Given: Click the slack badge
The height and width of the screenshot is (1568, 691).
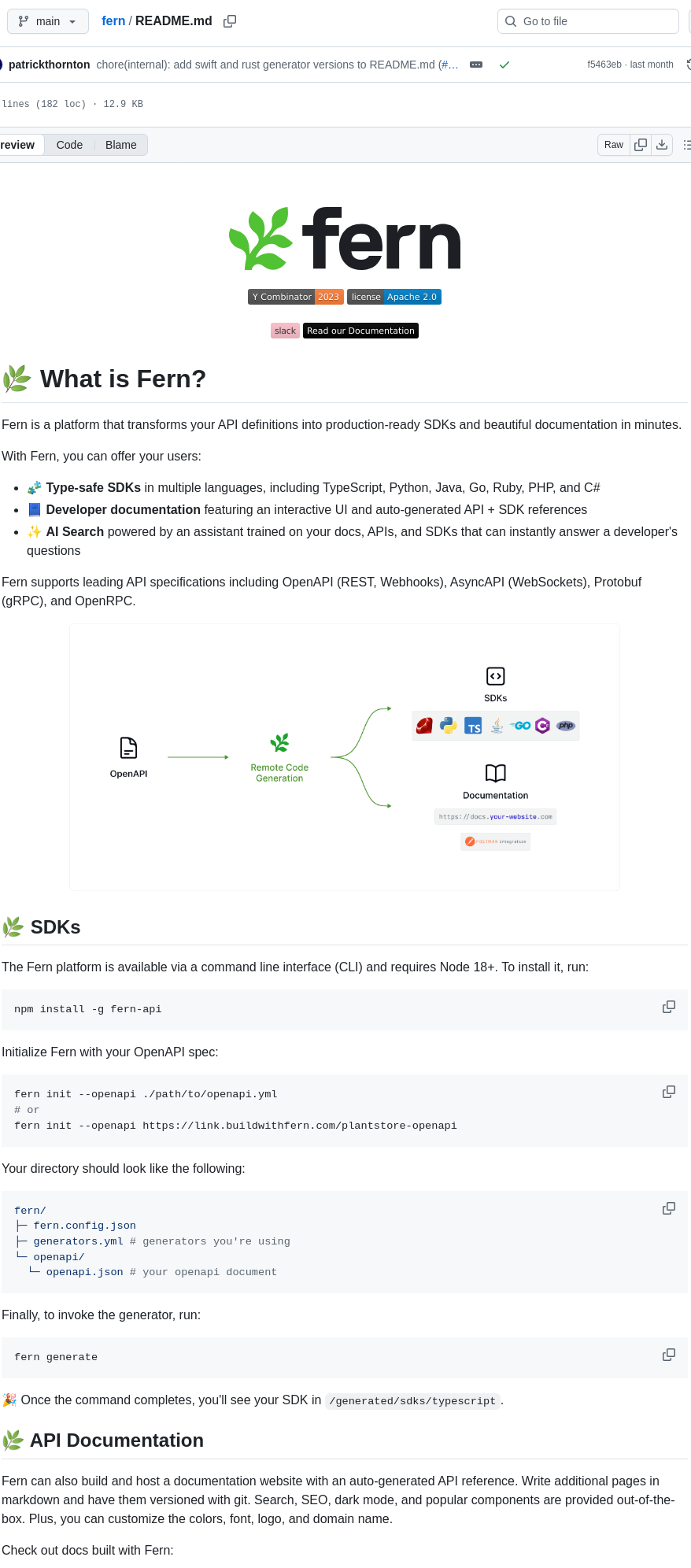Looking at the screenshot, I should point(285,331).
